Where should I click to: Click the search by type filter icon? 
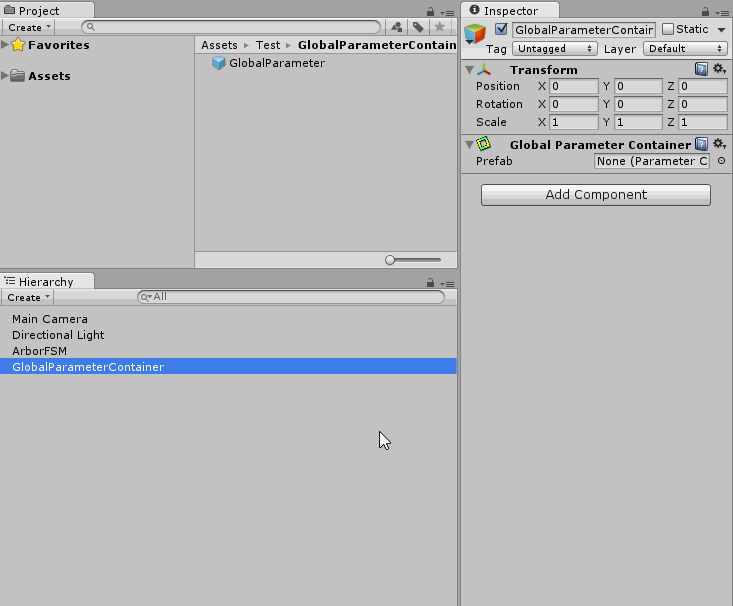click(397, 28)
